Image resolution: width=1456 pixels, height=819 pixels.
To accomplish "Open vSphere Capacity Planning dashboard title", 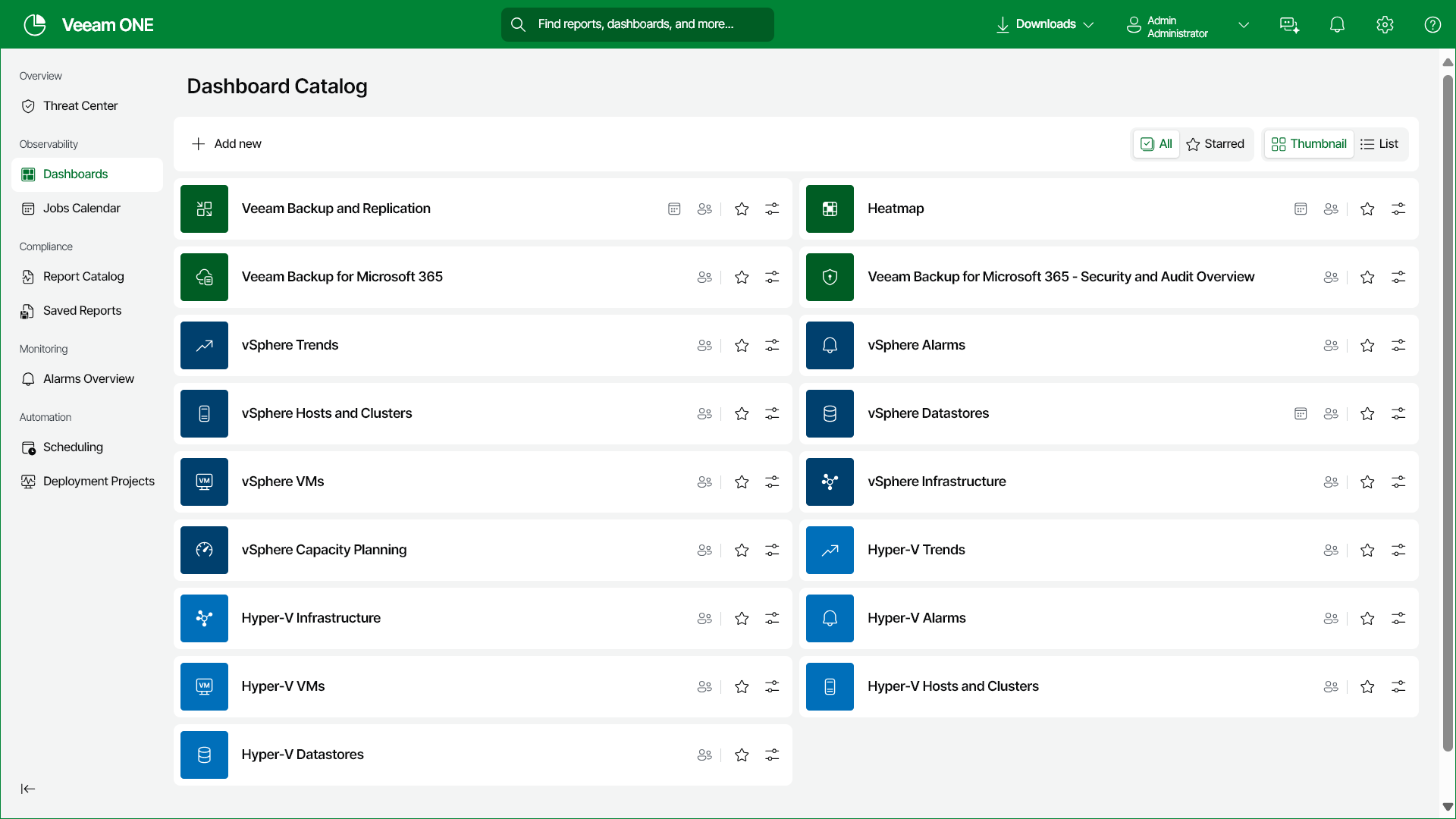I will 324,550.
